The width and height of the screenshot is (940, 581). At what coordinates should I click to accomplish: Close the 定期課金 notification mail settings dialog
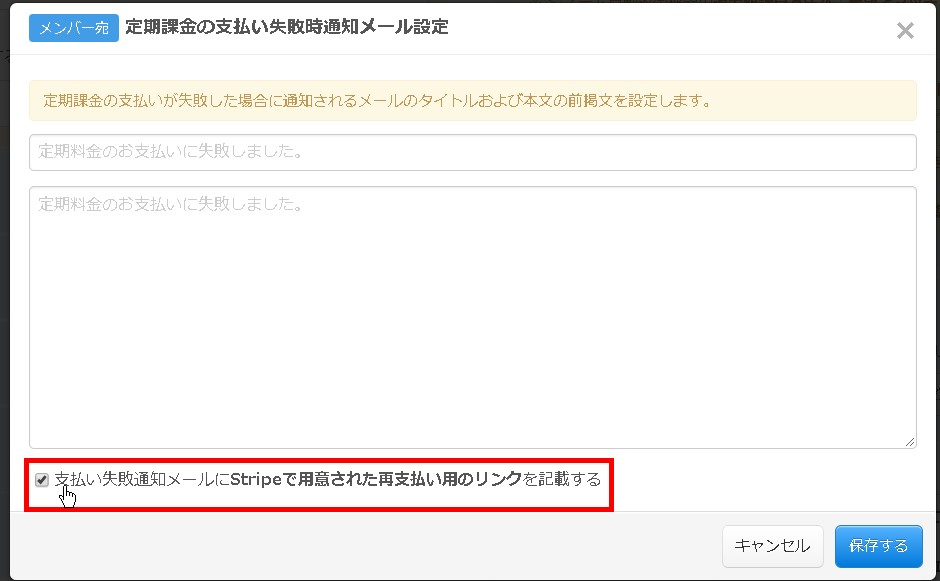(905, 30)
